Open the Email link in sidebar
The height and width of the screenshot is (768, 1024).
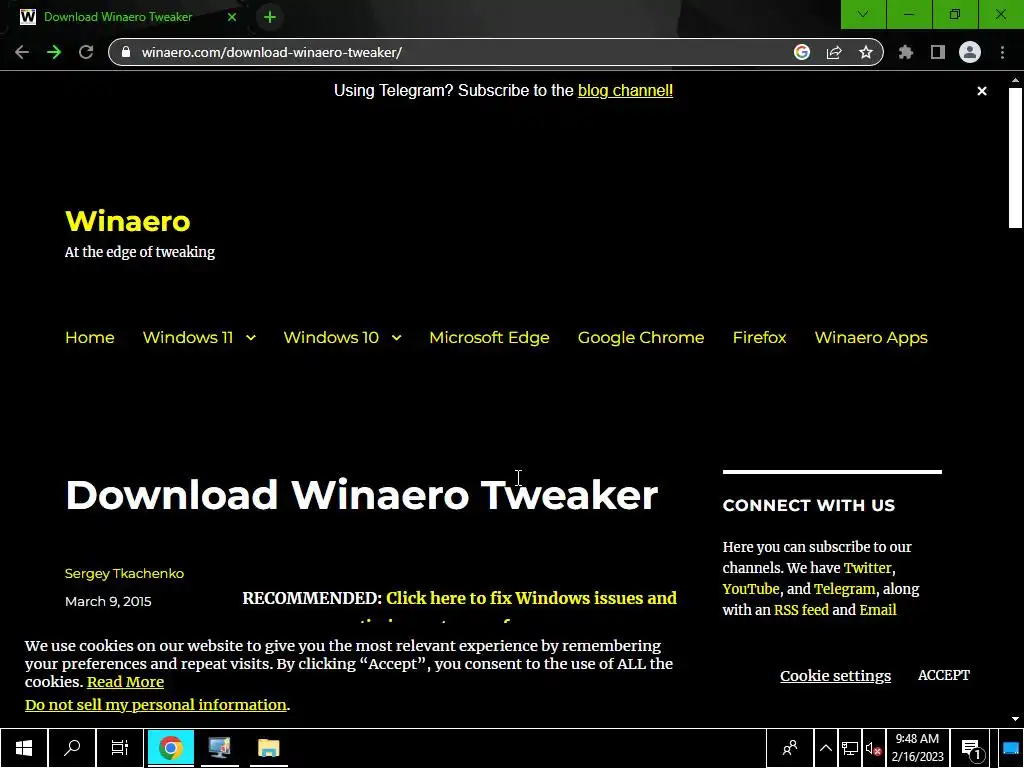[878, 610]
